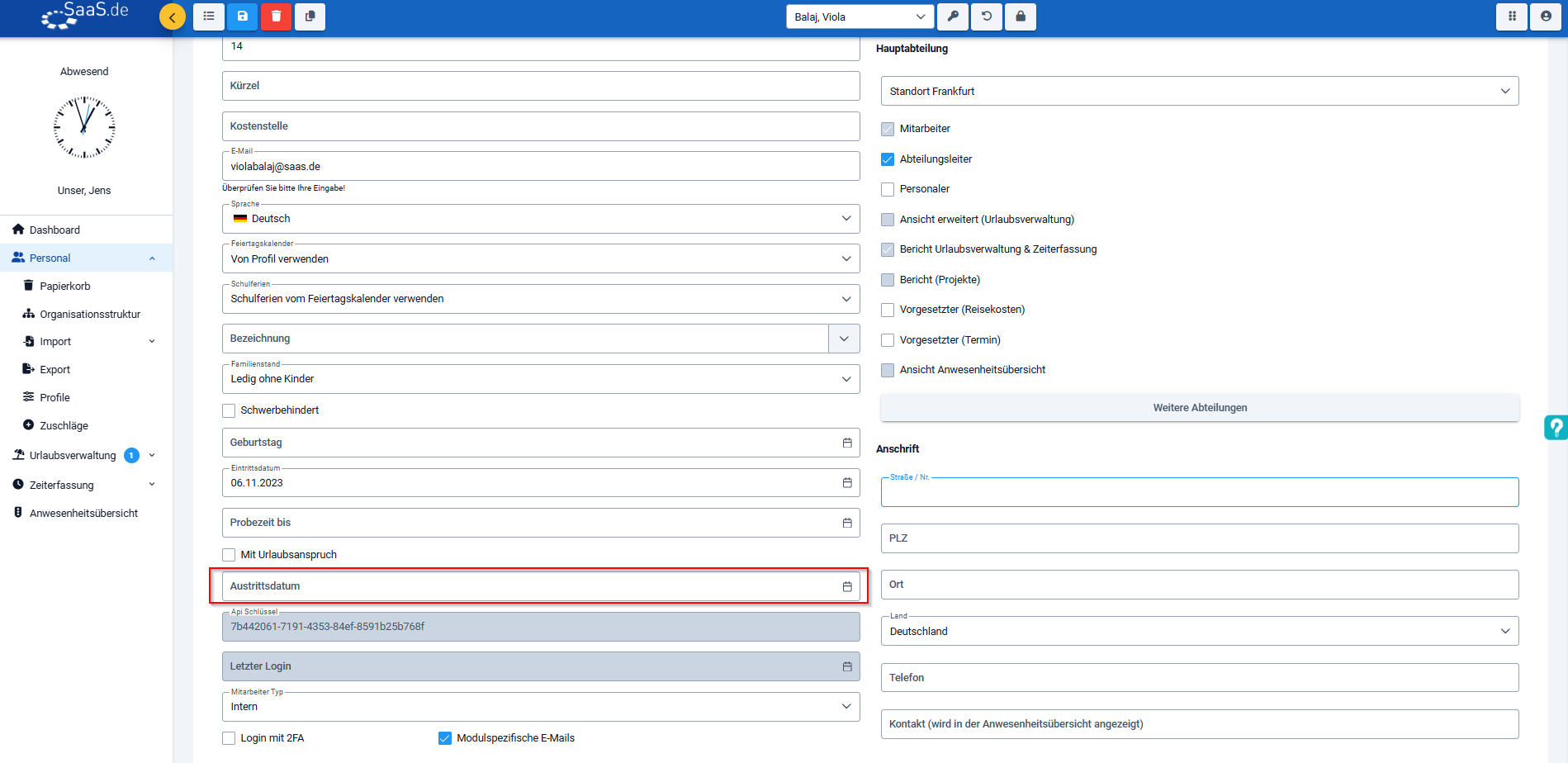Click the padlock icon in toolbar
Image resolution: width=1568 pixels, height=763 pixels.
coord(1021,17)
